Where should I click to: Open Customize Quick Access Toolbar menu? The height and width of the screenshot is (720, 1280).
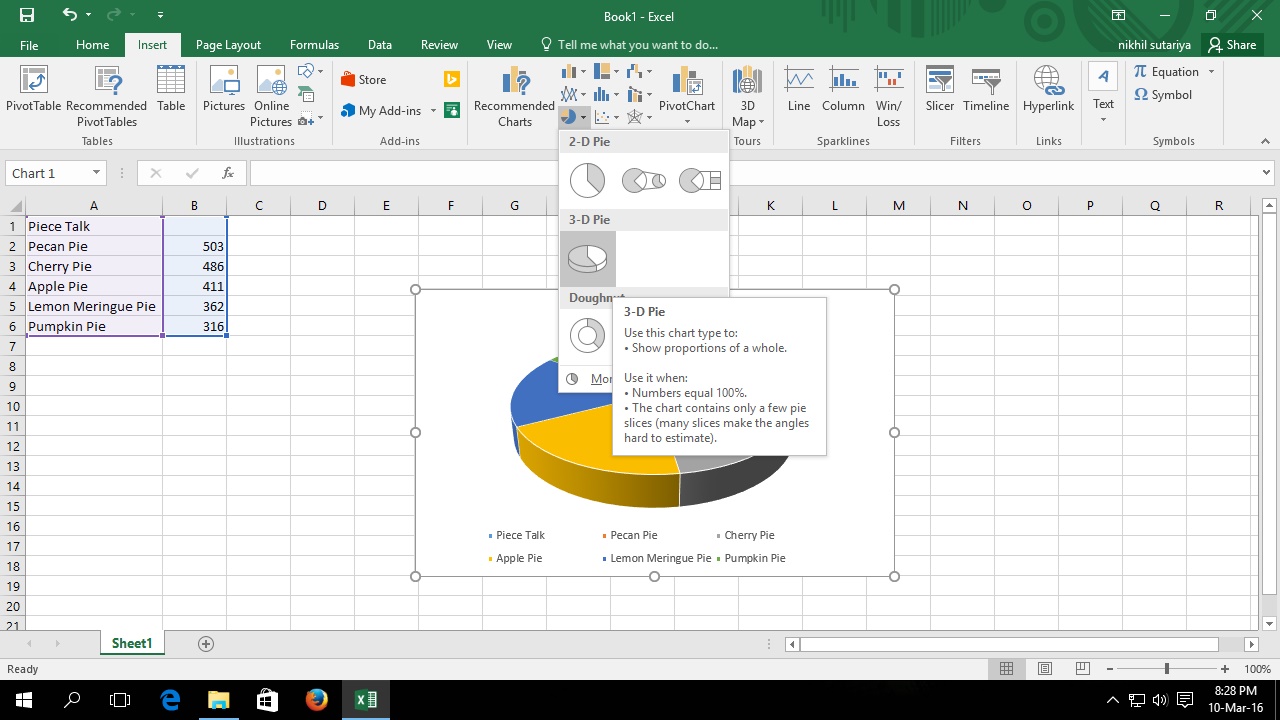coord(161,15)
